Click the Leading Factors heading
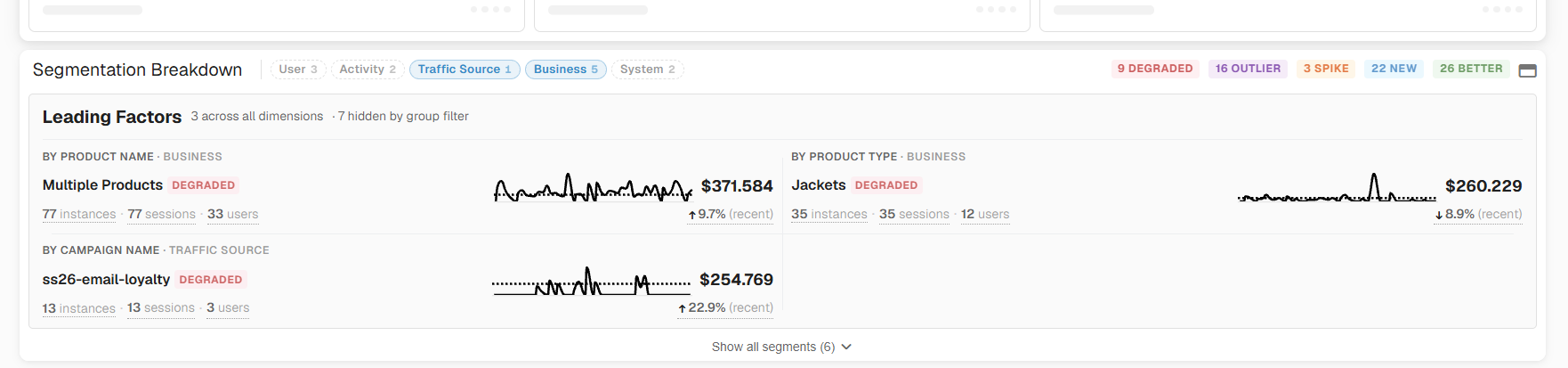The width and height of the screenshot is (1568, 368). (x=112, y=117)
